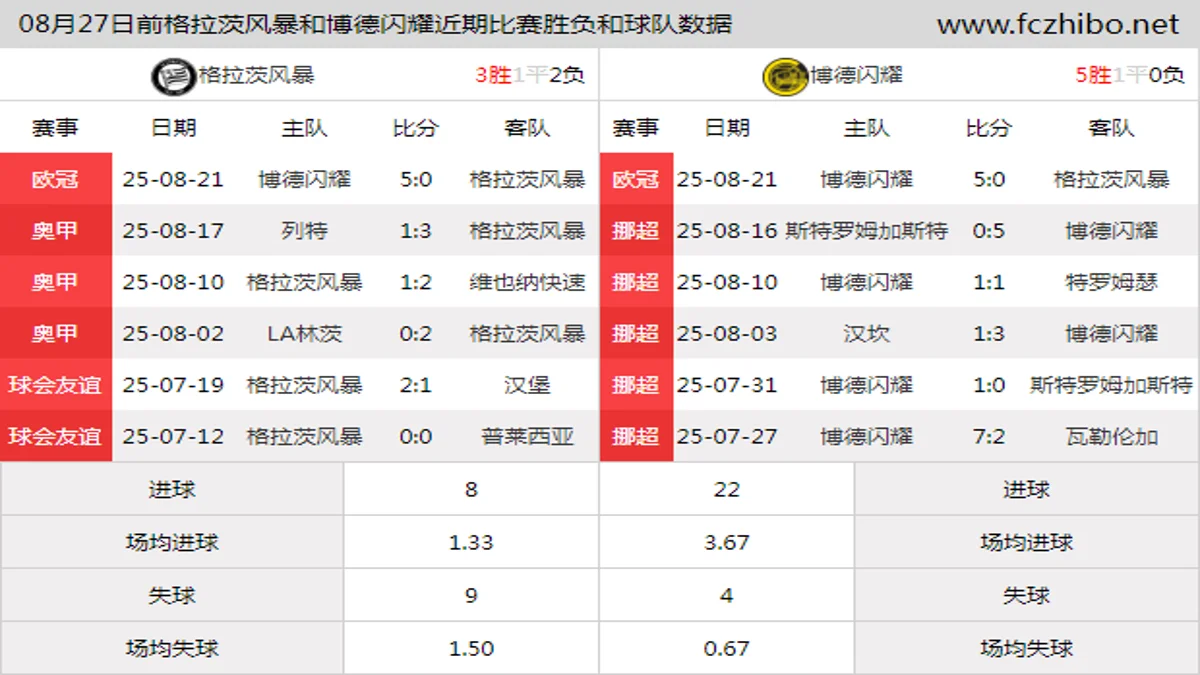Click the home team LA林茨
The height and width of the screenshot is (675, 1200).
(x=304, y=333)
